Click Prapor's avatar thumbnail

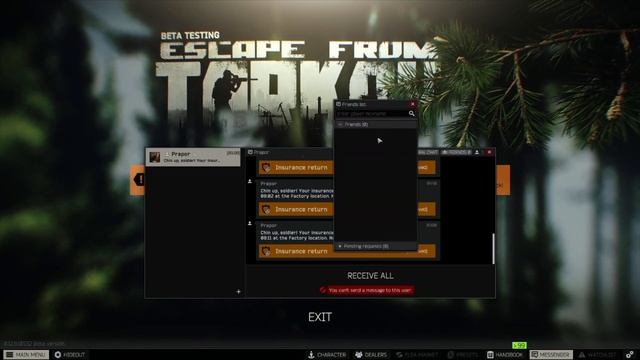click(x=155, y=157)
